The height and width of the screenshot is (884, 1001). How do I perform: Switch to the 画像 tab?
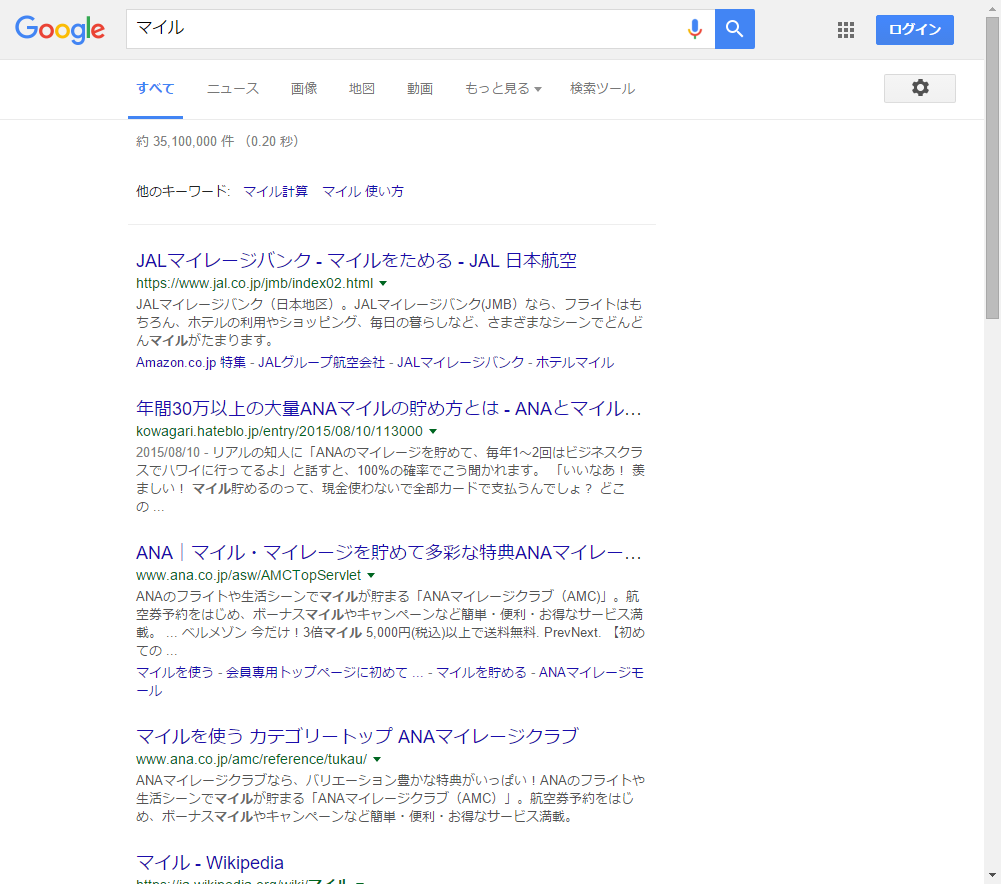point(304,89)
